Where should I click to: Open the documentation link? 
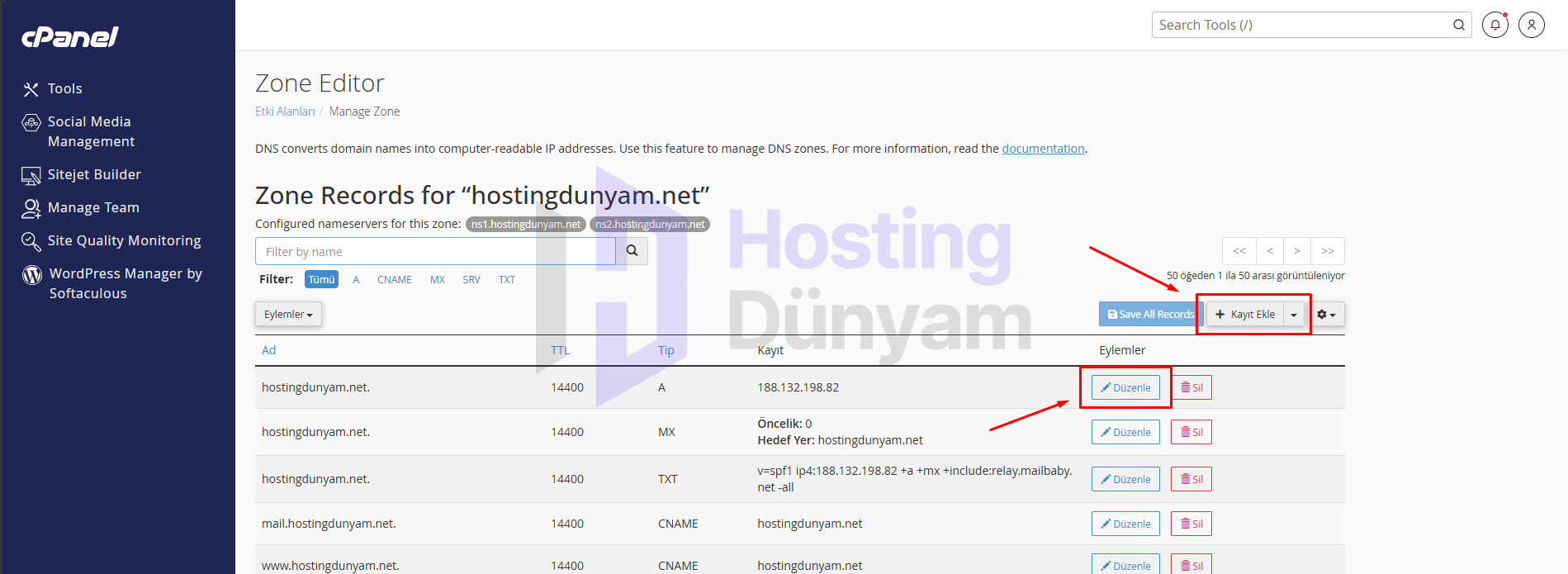click(1043, 149)
